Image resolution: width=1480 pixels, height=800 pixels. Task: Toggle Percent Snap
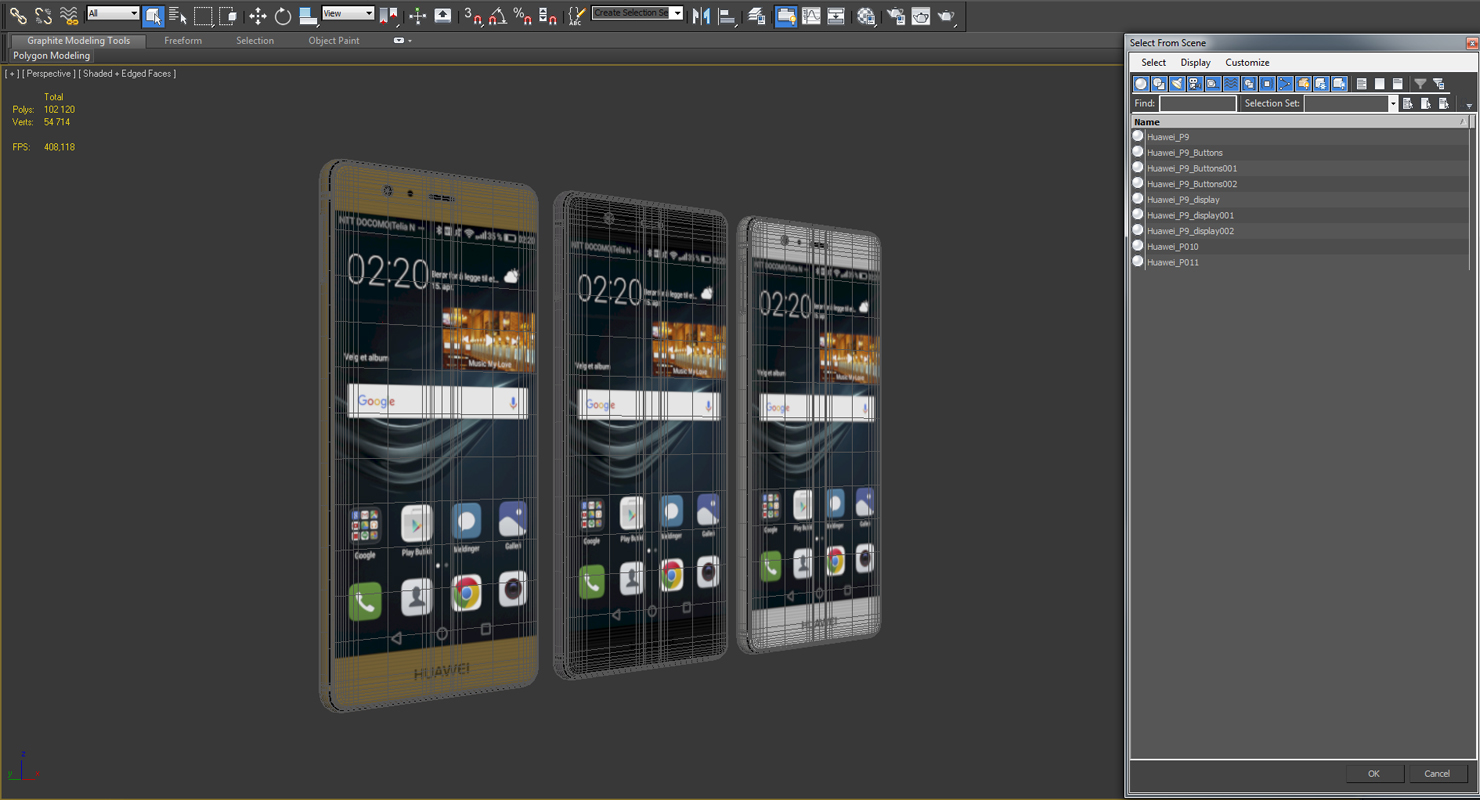[x=523, y=15]
